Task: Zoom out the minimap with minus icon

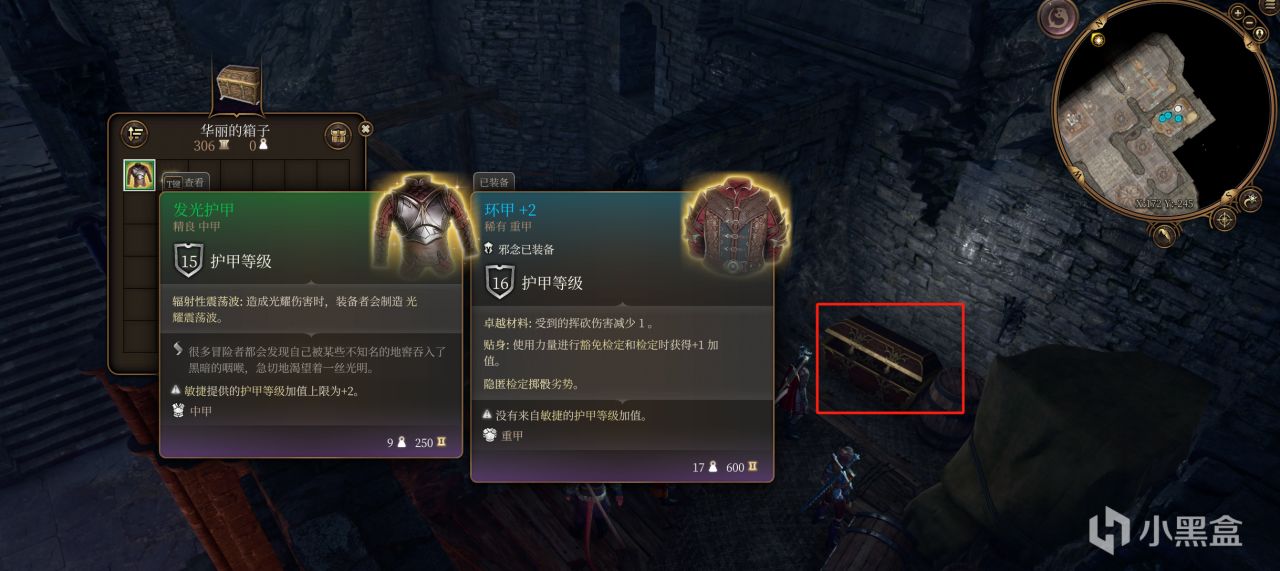Action: coord(1250,21)
